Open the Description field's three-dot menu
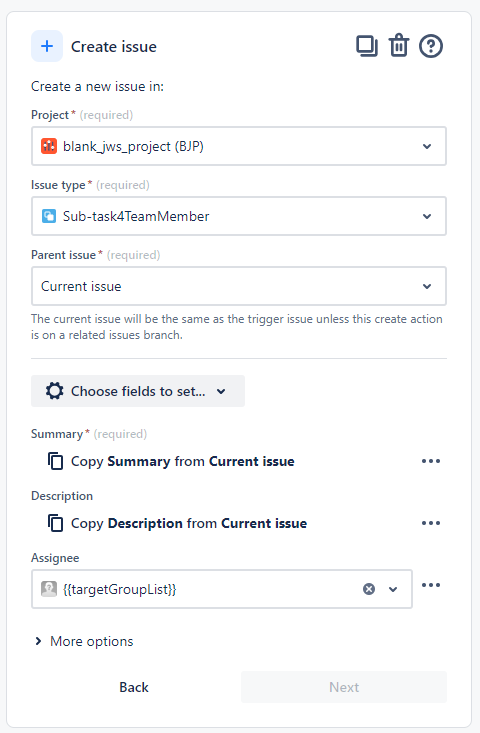The height and width of the screenshot is (733, 480). (x=430, y=523)
